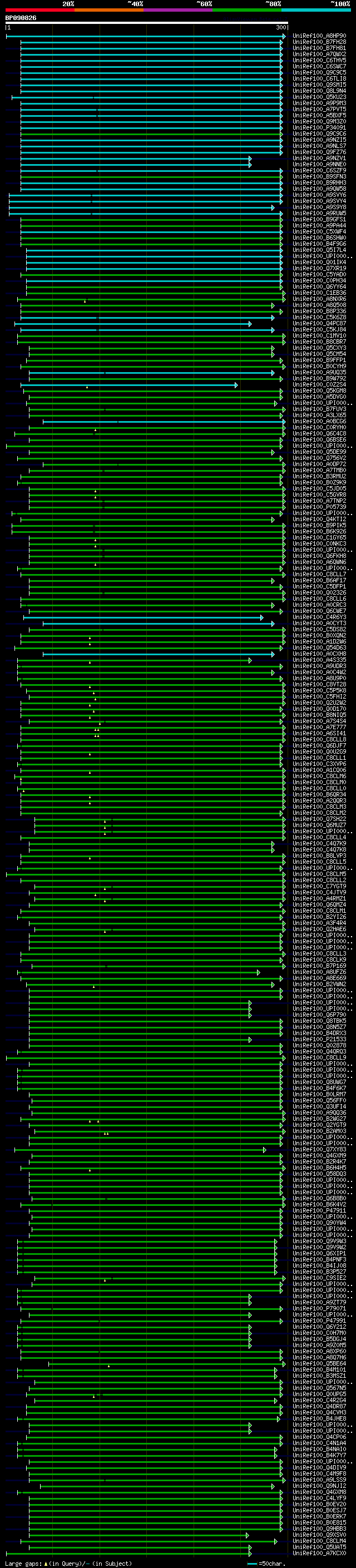The width and height of the screenshot is (356, 1568).
Task: Select the orange ~40% legend segment
Action: 109,10
